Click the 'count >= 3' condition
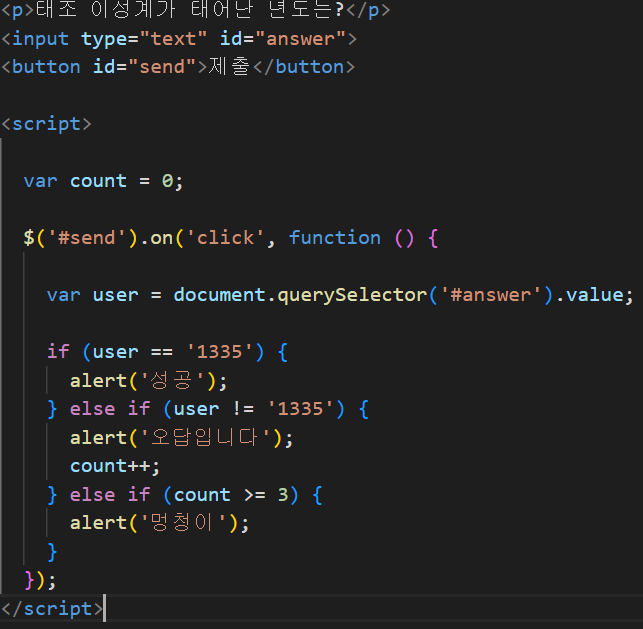 [231, 495]
